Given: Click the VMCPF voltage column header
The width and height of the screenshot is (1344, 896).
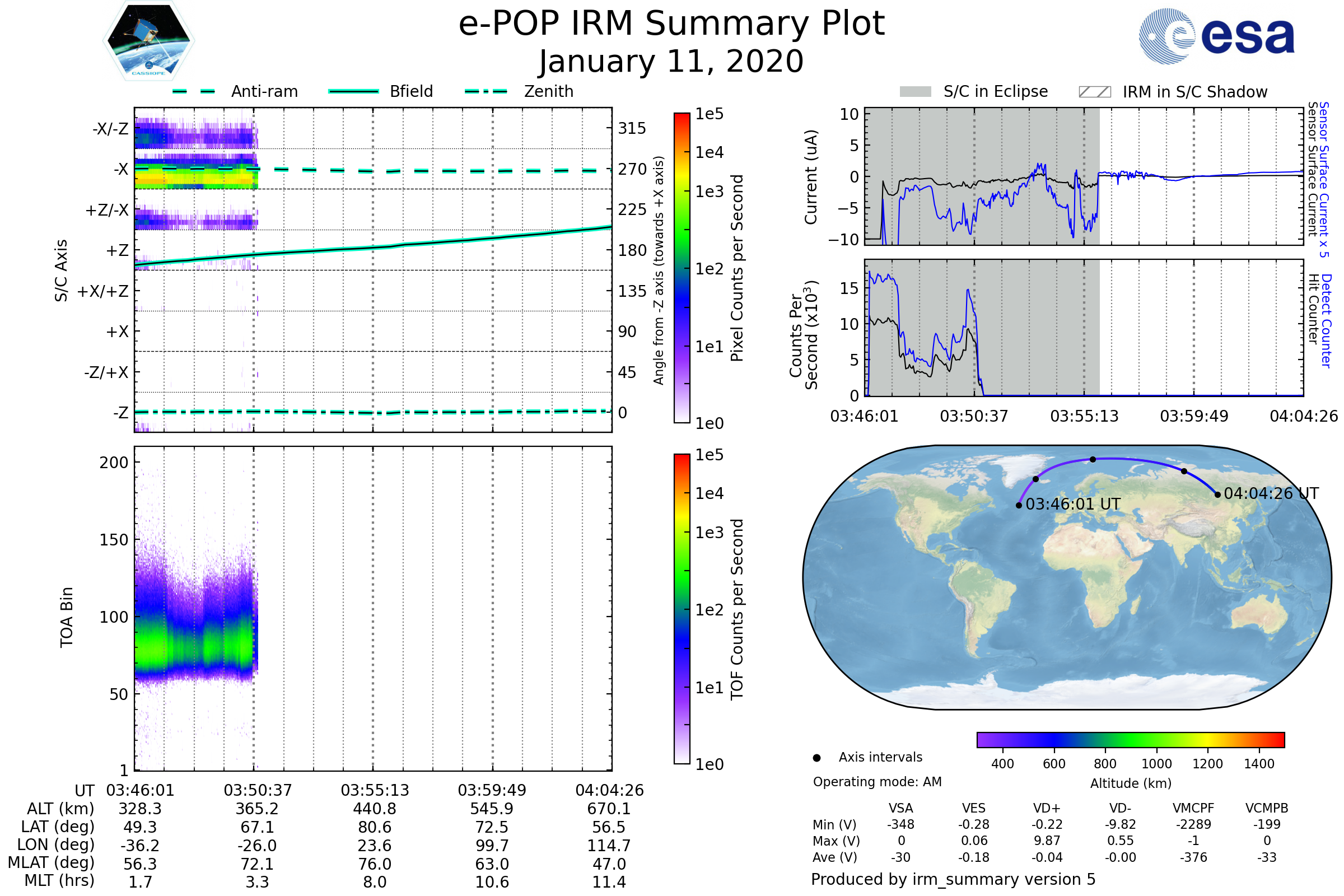Looking at the screenshot, I should click(x=1193, y=808).
